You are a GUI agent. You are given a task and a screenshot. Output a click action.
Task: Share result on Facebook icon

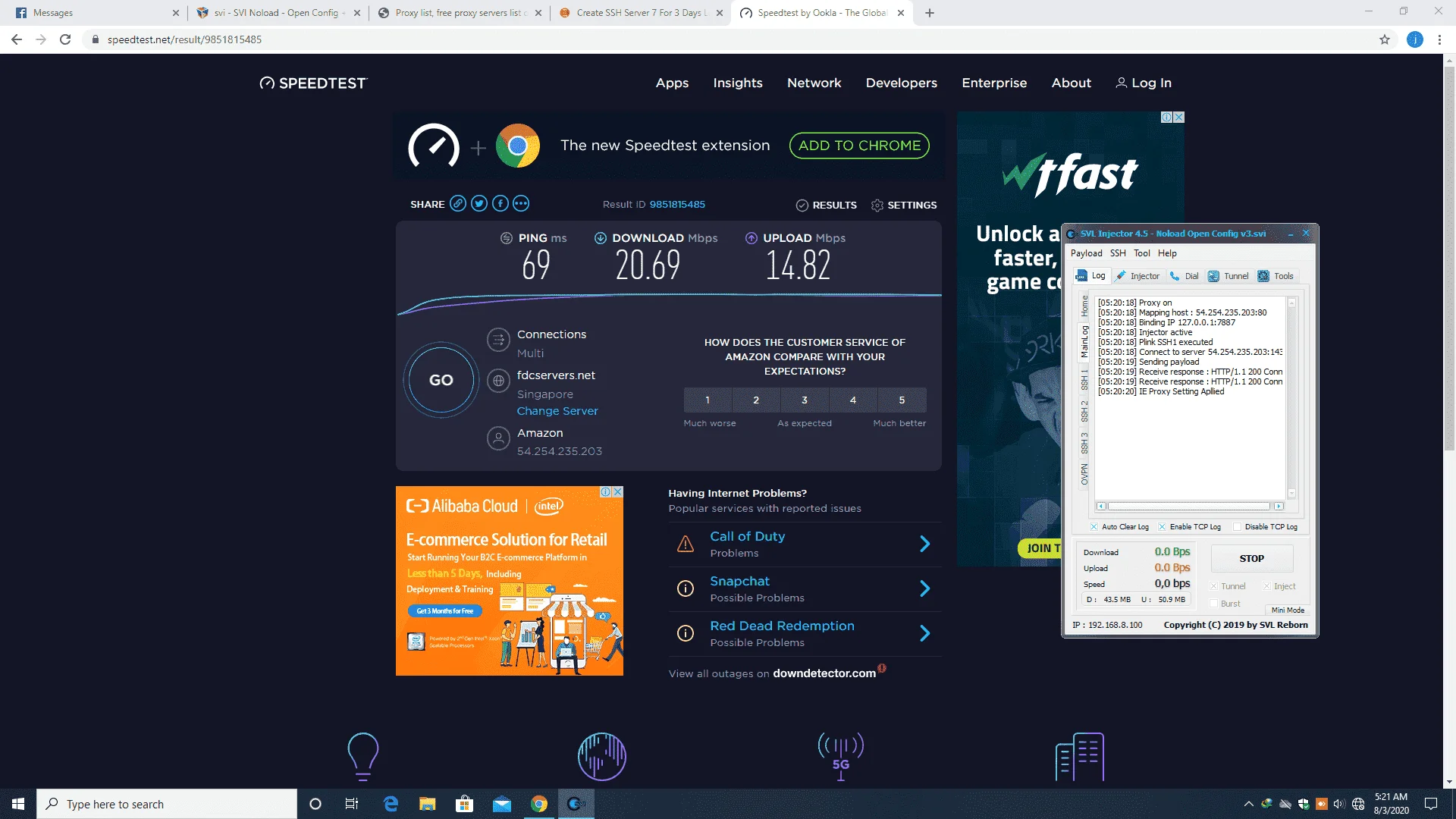(x=500, y=203)
